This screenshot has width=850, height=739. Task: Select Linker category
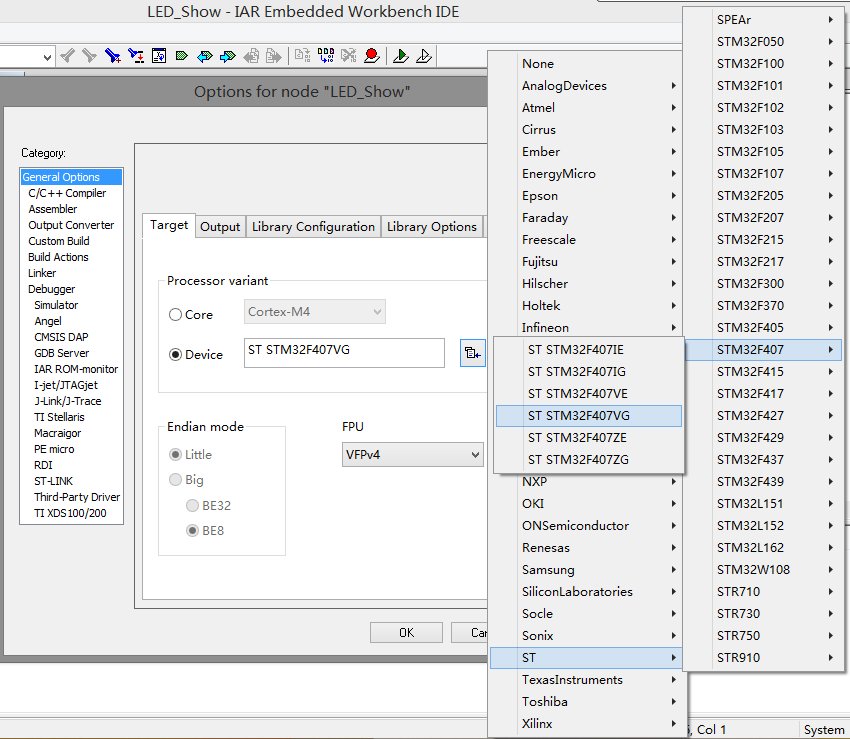click(42, 273)
